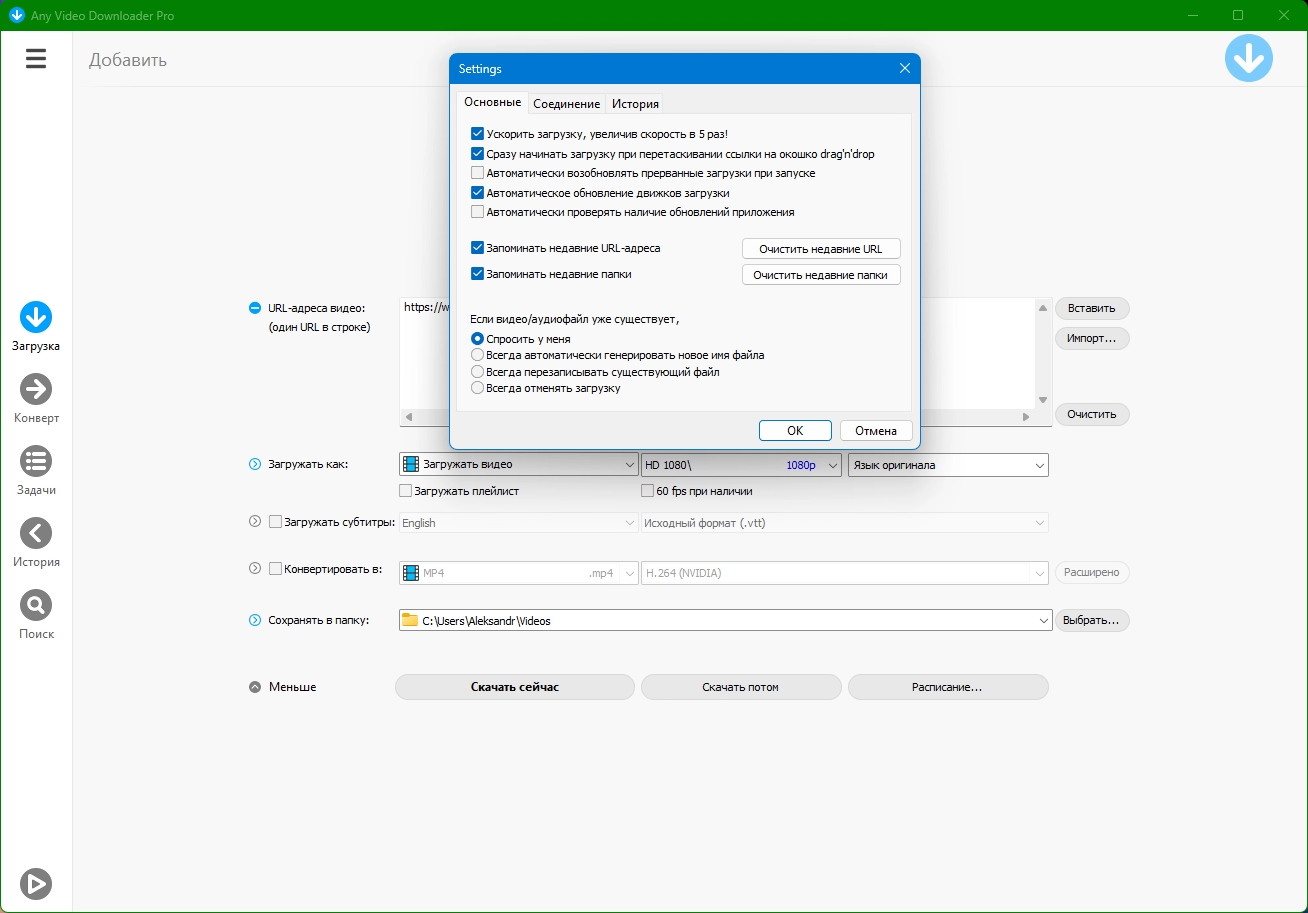Image resolution: width=1308 pixels, height=913 pixels.
Task: Open the Исходный формат (.vtt) dropdown
Action: pyautogui.click(x=845, y=523)
